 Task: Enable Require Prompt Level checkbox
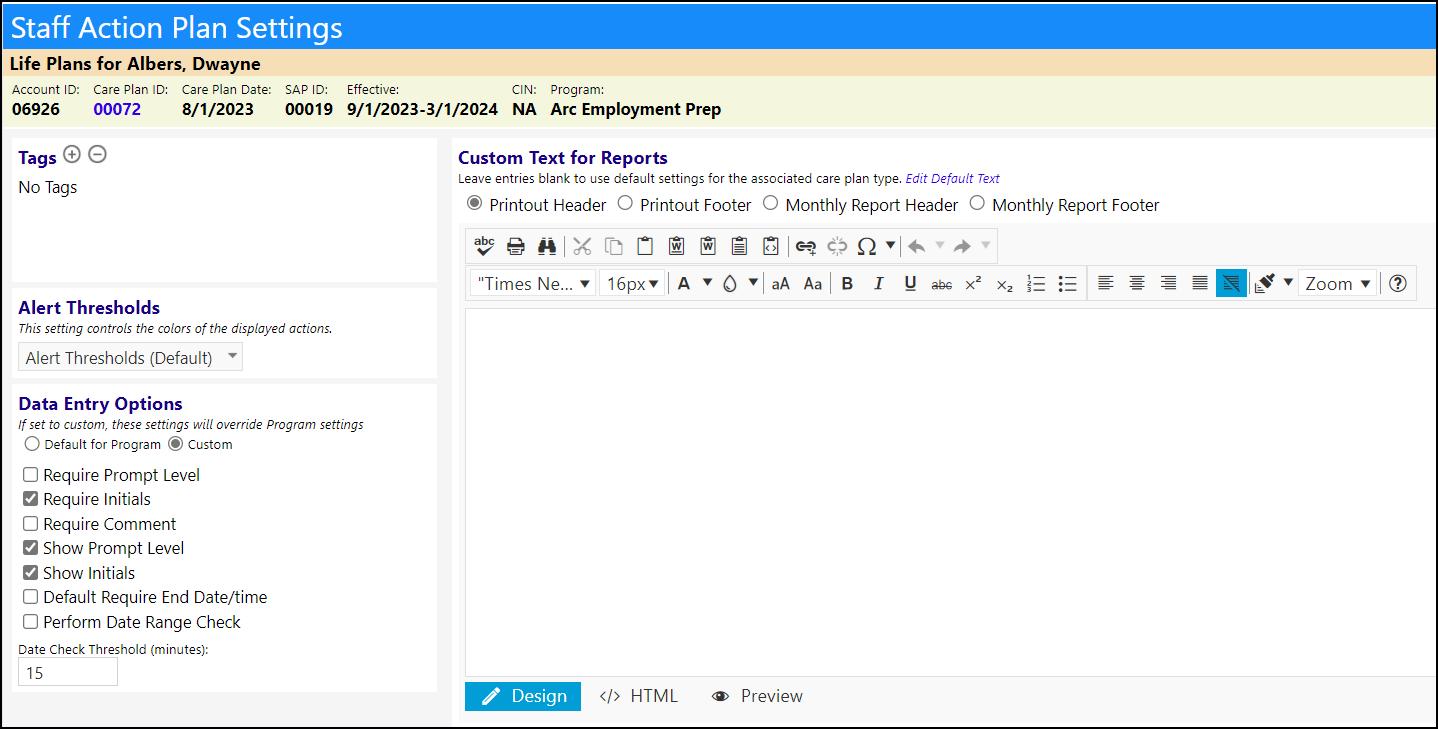(x=31, y=475)
